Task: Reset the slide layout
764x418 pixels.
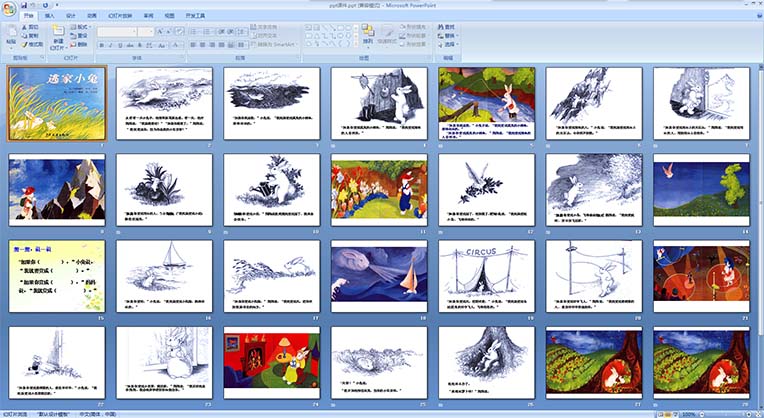Action: 79,36
